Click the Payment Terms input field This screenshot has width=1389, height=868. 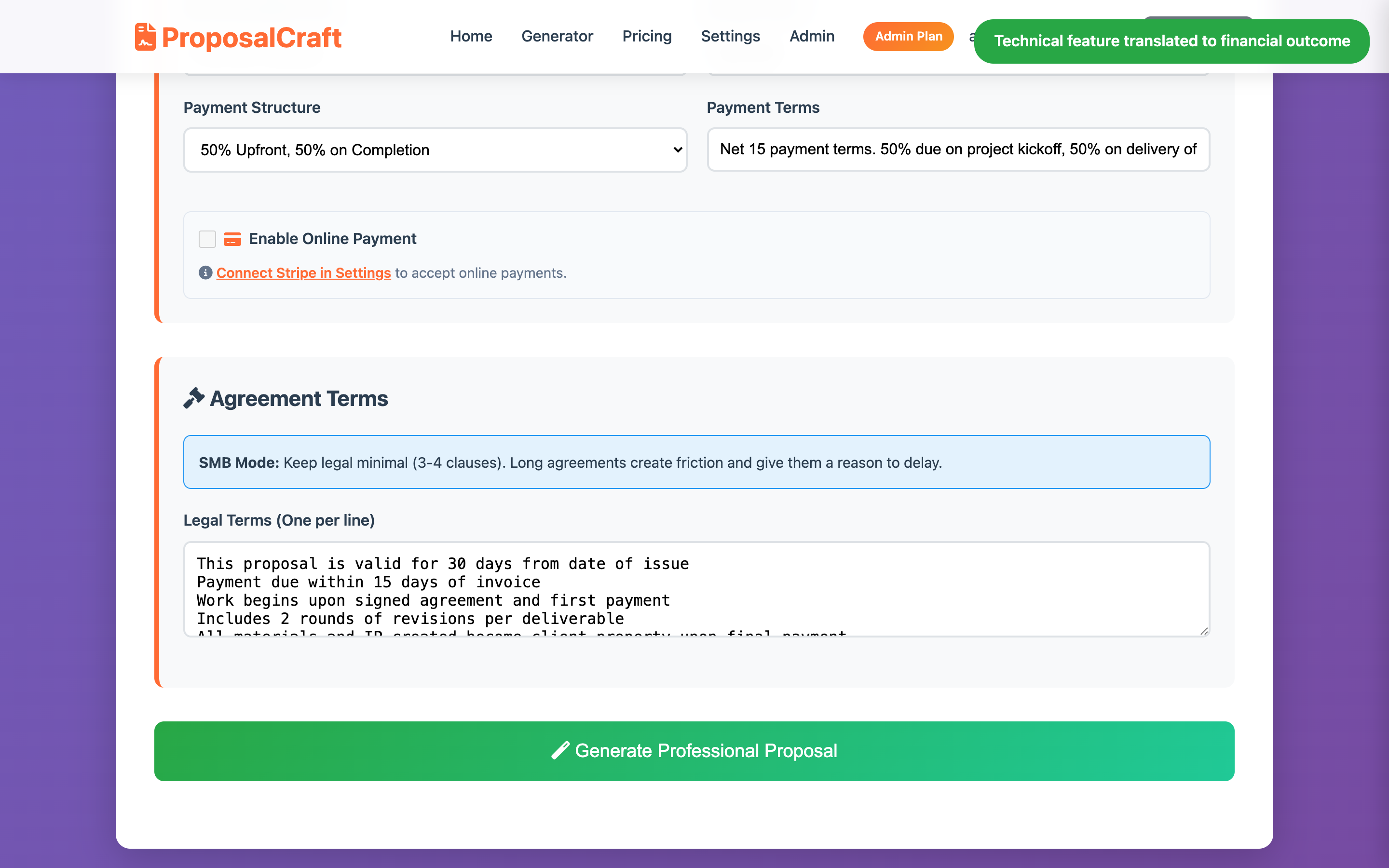(958, 149)
